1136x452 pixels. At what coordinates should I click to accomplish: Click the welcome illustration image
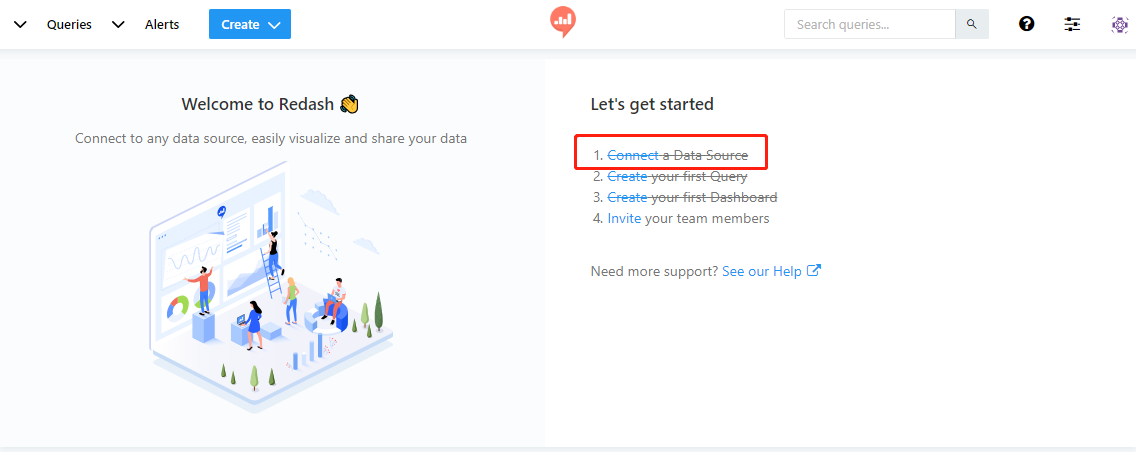271,300
